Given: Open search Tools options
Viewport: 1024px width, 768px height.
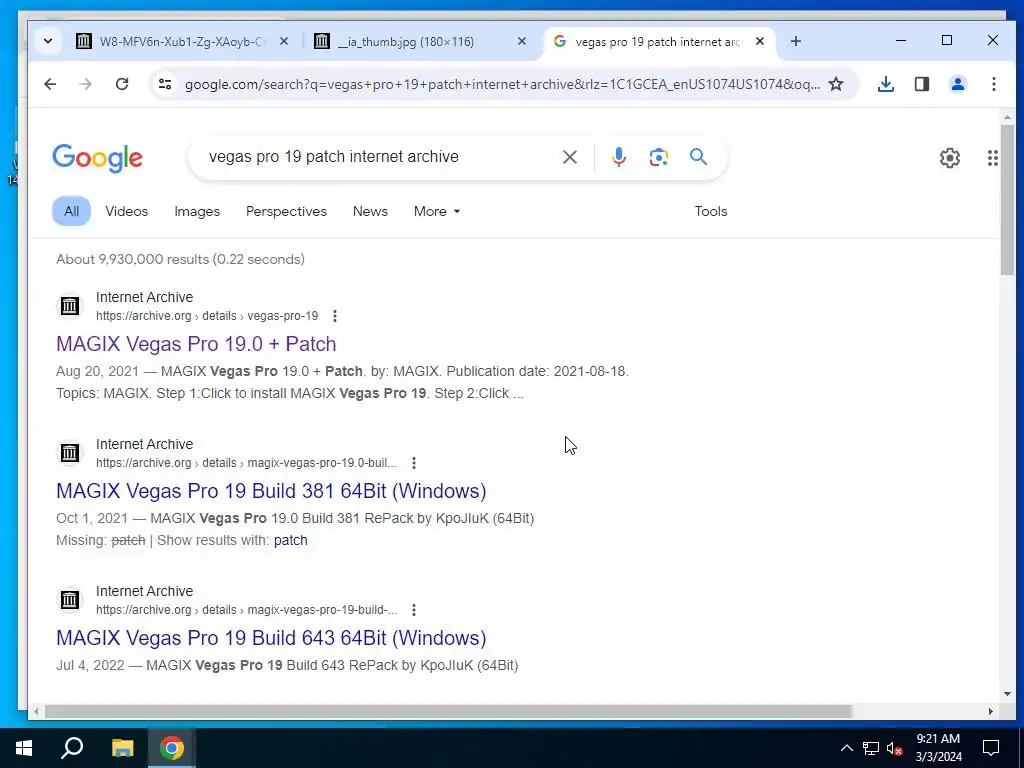Looking at the screenshot, I should (711, 212).
